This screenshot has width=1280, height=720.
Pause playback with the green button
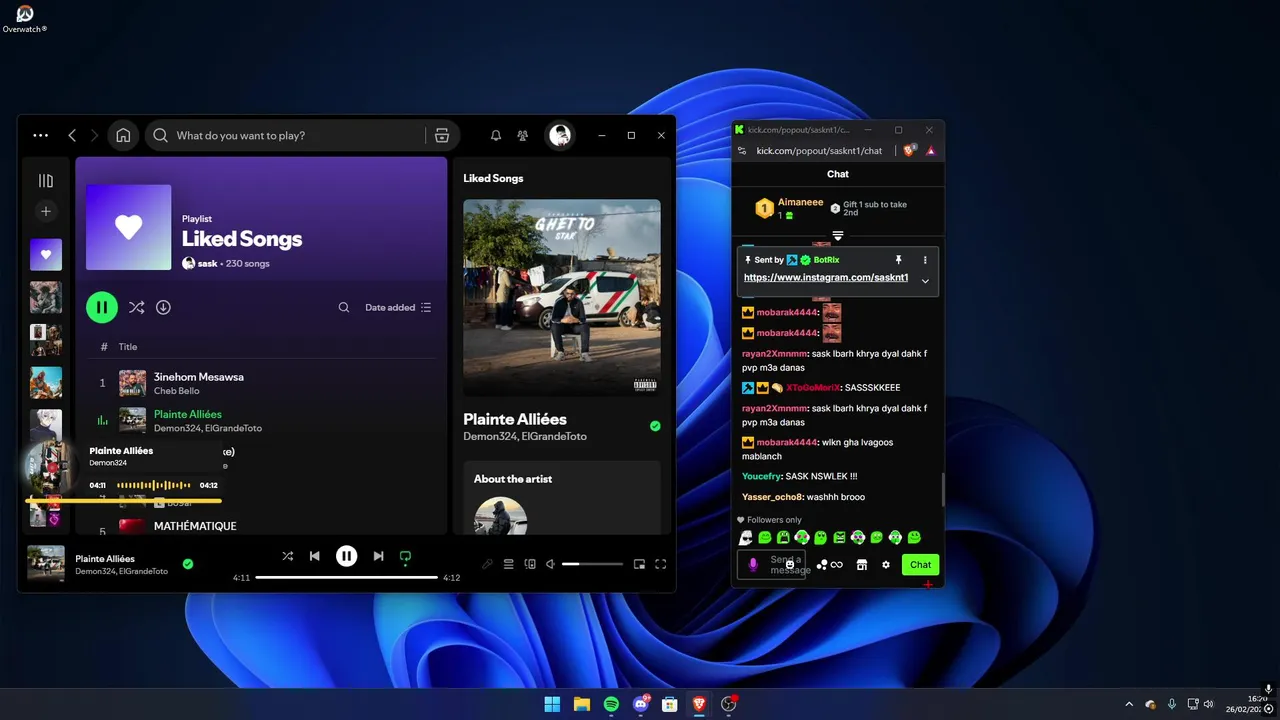pos(102,307)
